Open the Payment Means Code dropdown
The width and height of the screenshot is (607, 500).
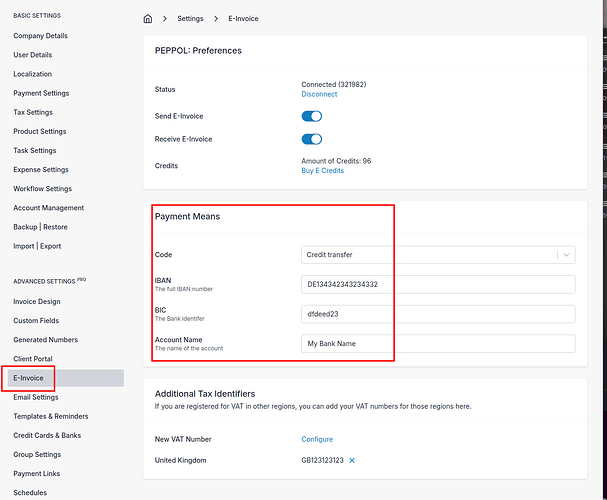[438, 255]
